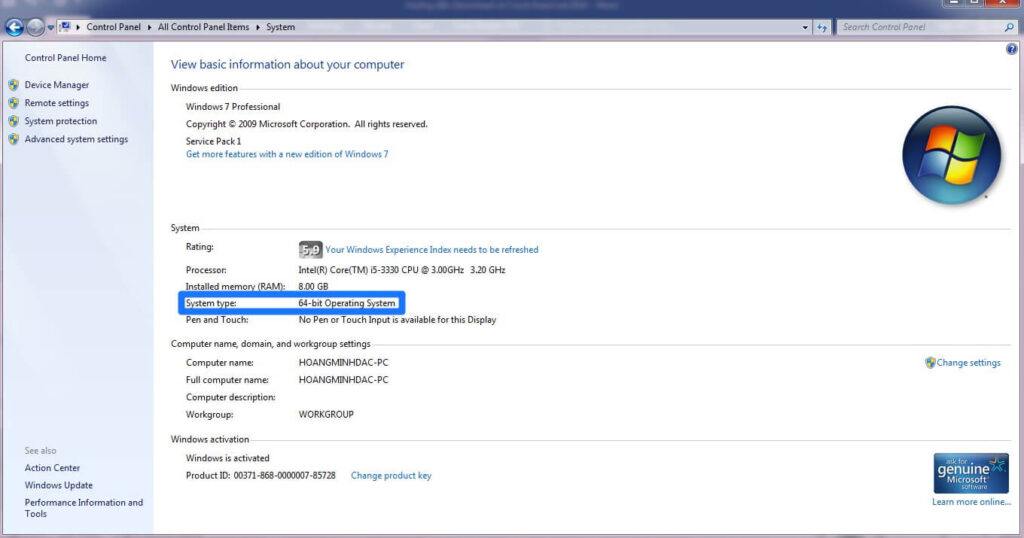This screenshot has height=538, width=1024.
Task: Click the genuine Microsoft software badge
Action: point(970,473)
